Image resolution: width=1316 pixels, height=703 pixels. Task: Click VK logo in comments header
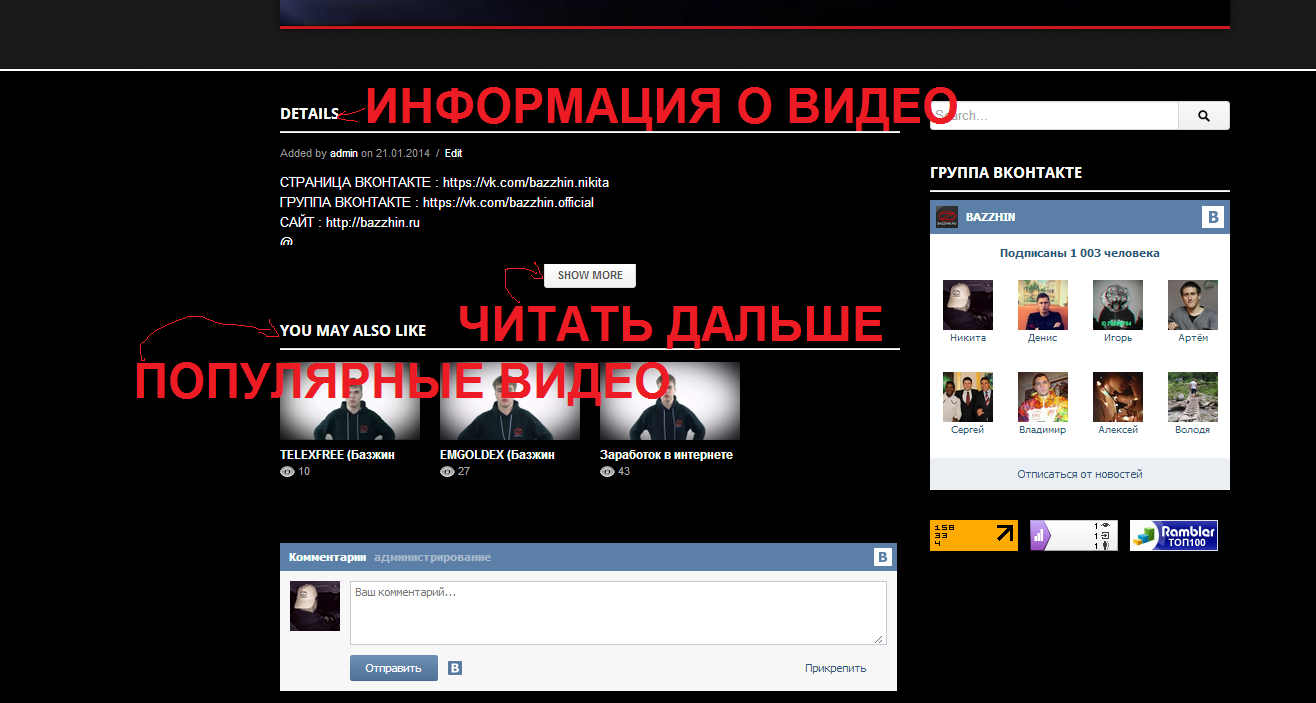pyautogui.click(x=883, y=557)
